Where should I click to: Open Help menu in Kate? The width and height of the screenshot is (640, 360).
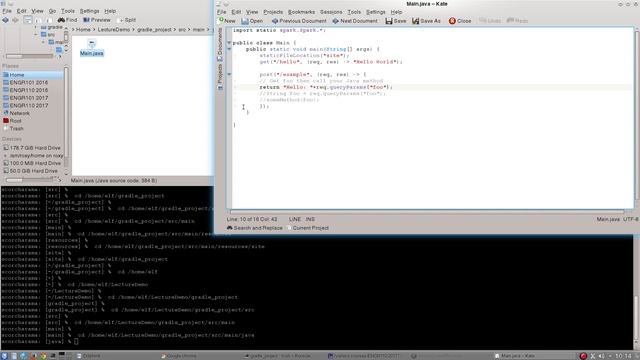point(396,12)
